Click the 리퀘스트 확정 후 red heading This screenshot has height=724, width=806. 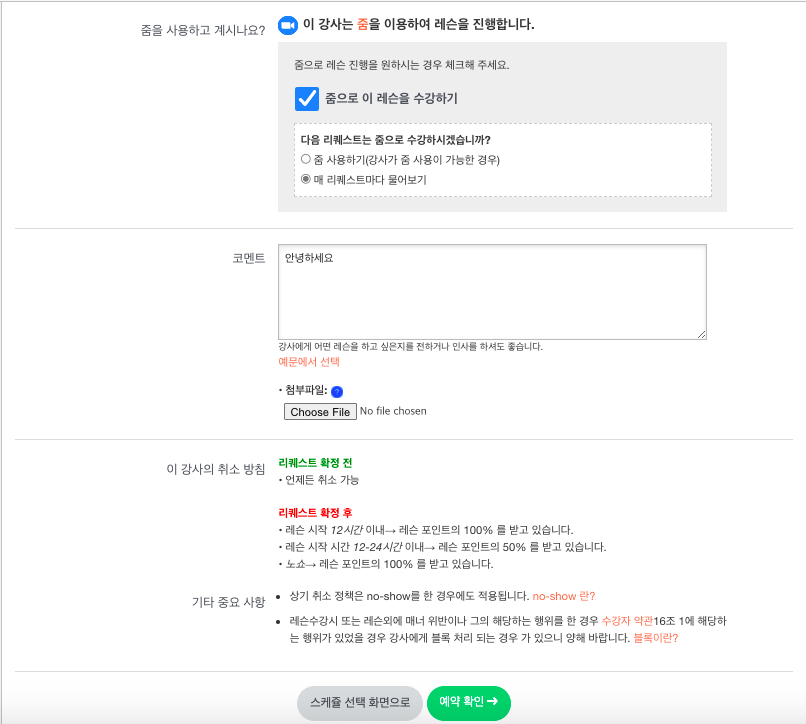[315, 513]
